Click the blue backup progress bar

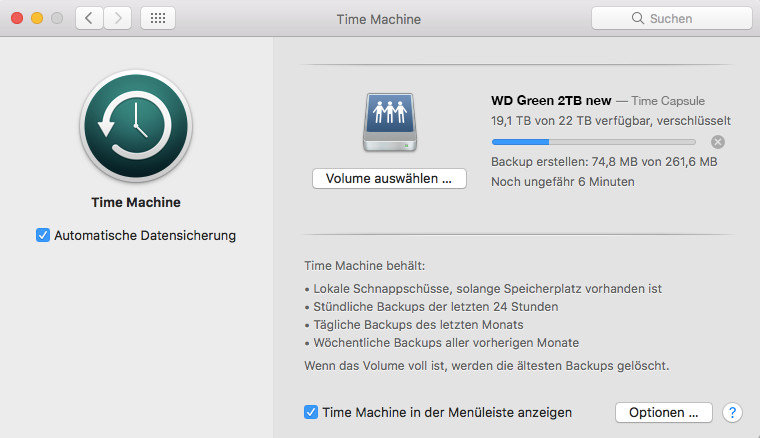coord(594,142)
